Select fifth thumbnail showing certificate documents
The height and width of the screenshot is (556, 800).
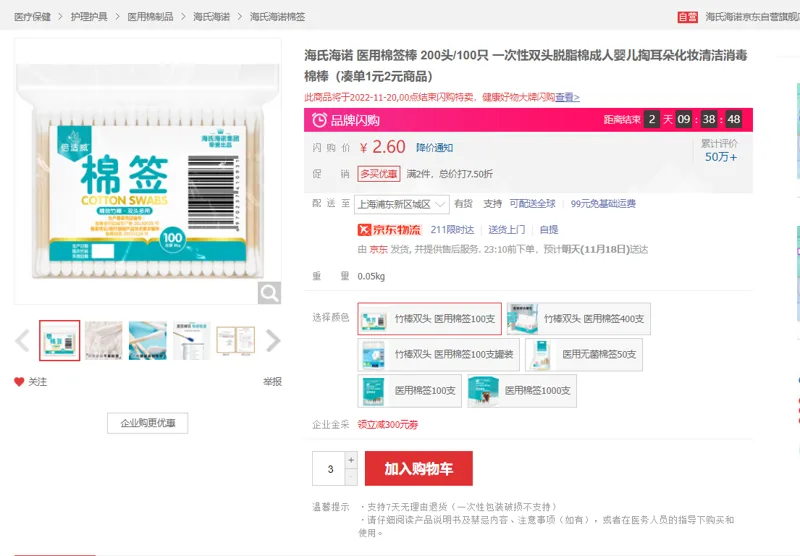click(x=235, y=341)
